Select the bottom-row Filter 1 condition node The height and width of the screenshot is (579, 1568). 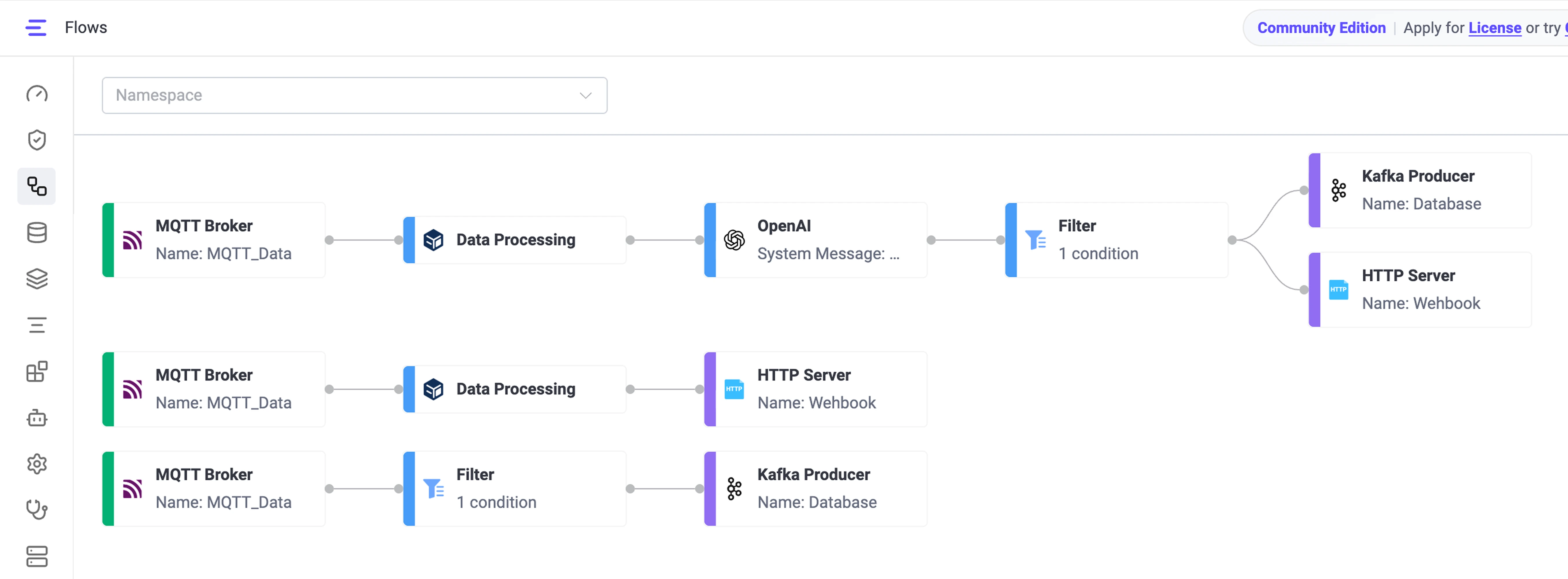point(514,489)
